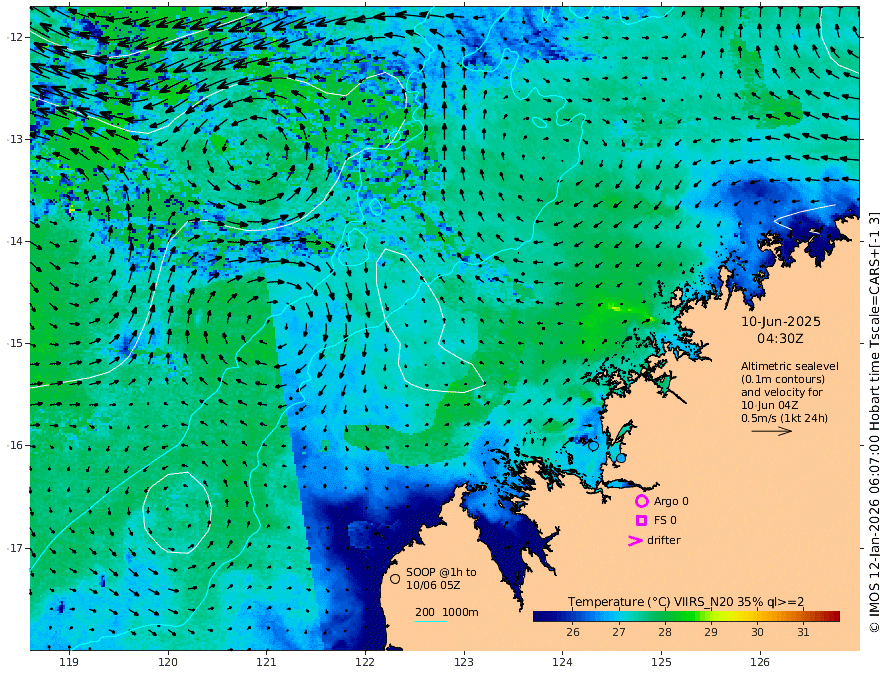Click latitude label -17 on left axis
880x680 pixels.
15,548
